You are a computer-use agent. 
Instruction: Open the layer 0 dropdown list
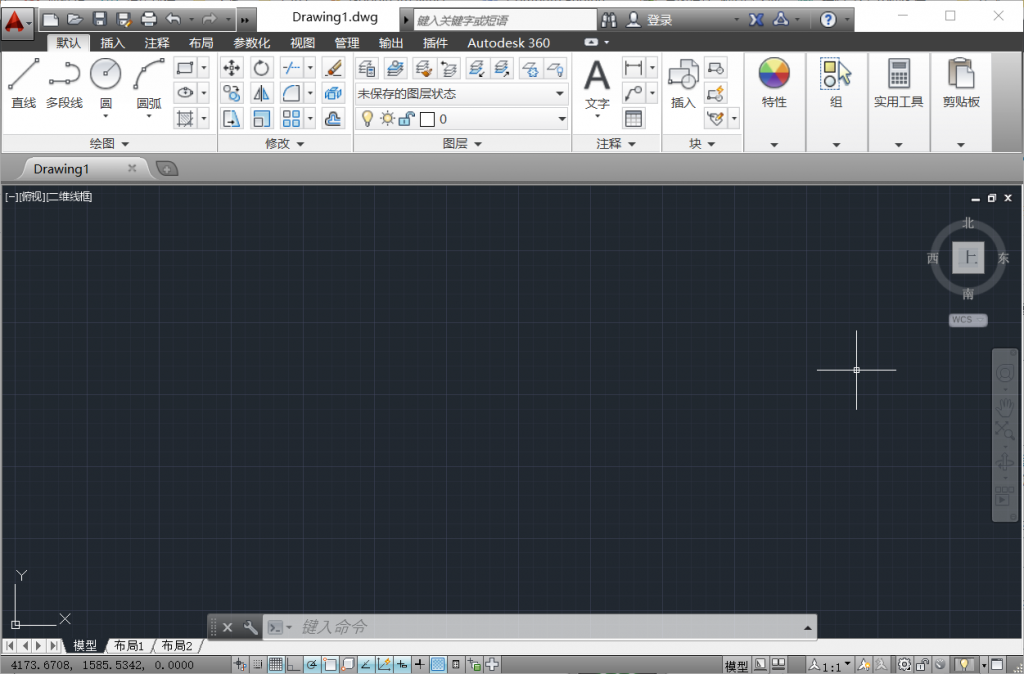(x=562, y=119)
